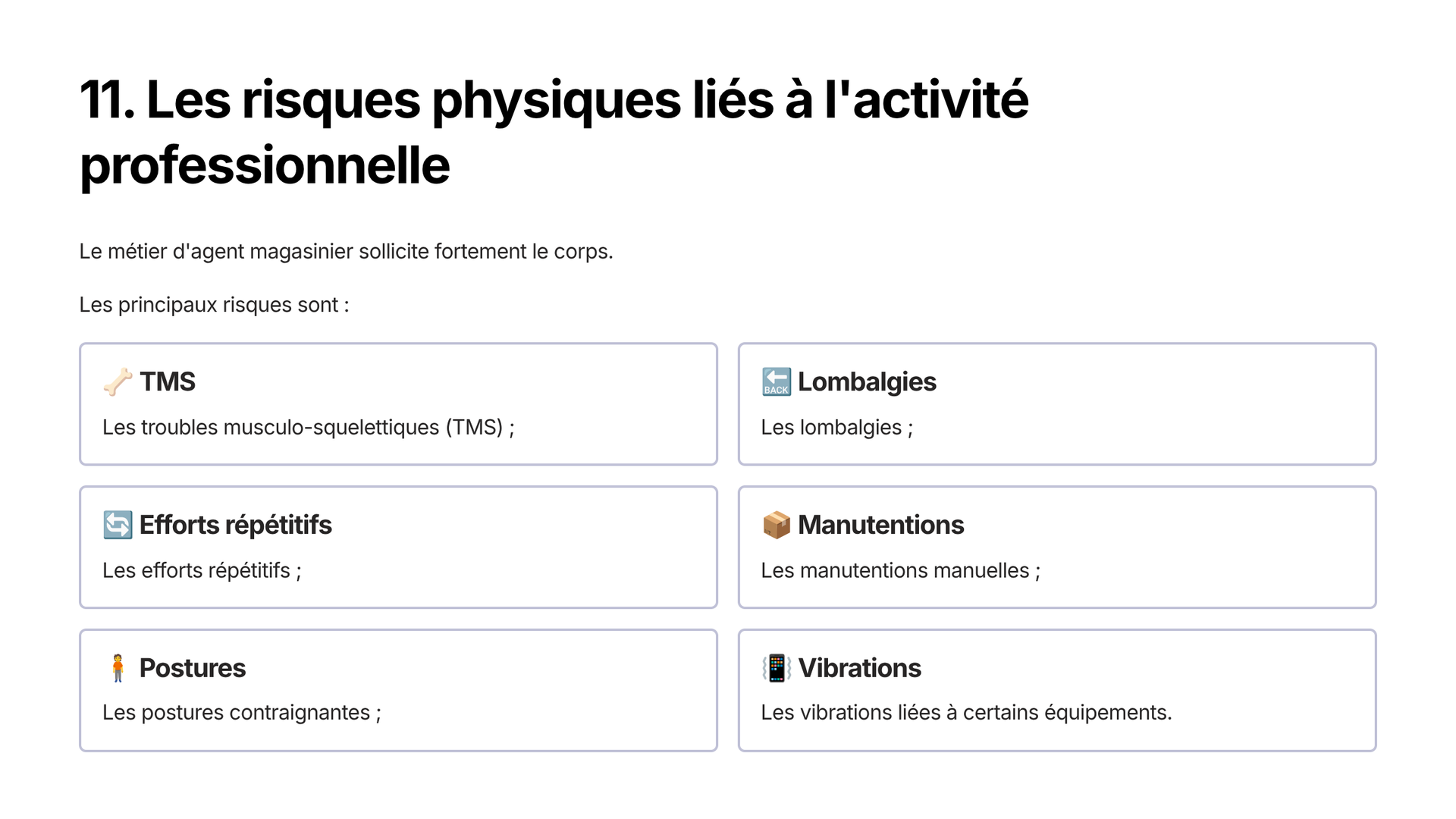Image resolution: width=1456 pixels, height=819 pixels.
Task: Click the slide title about risques physiques
Action: point(554,132)
